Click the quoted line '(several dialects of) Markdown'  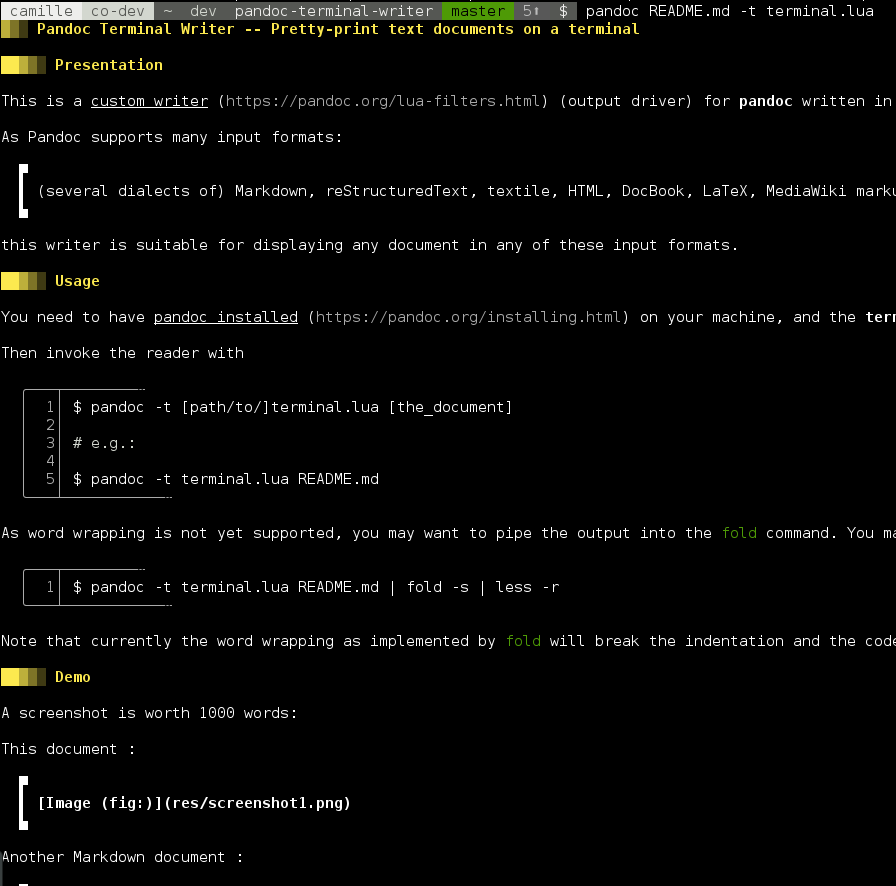(x=466, y=191)
